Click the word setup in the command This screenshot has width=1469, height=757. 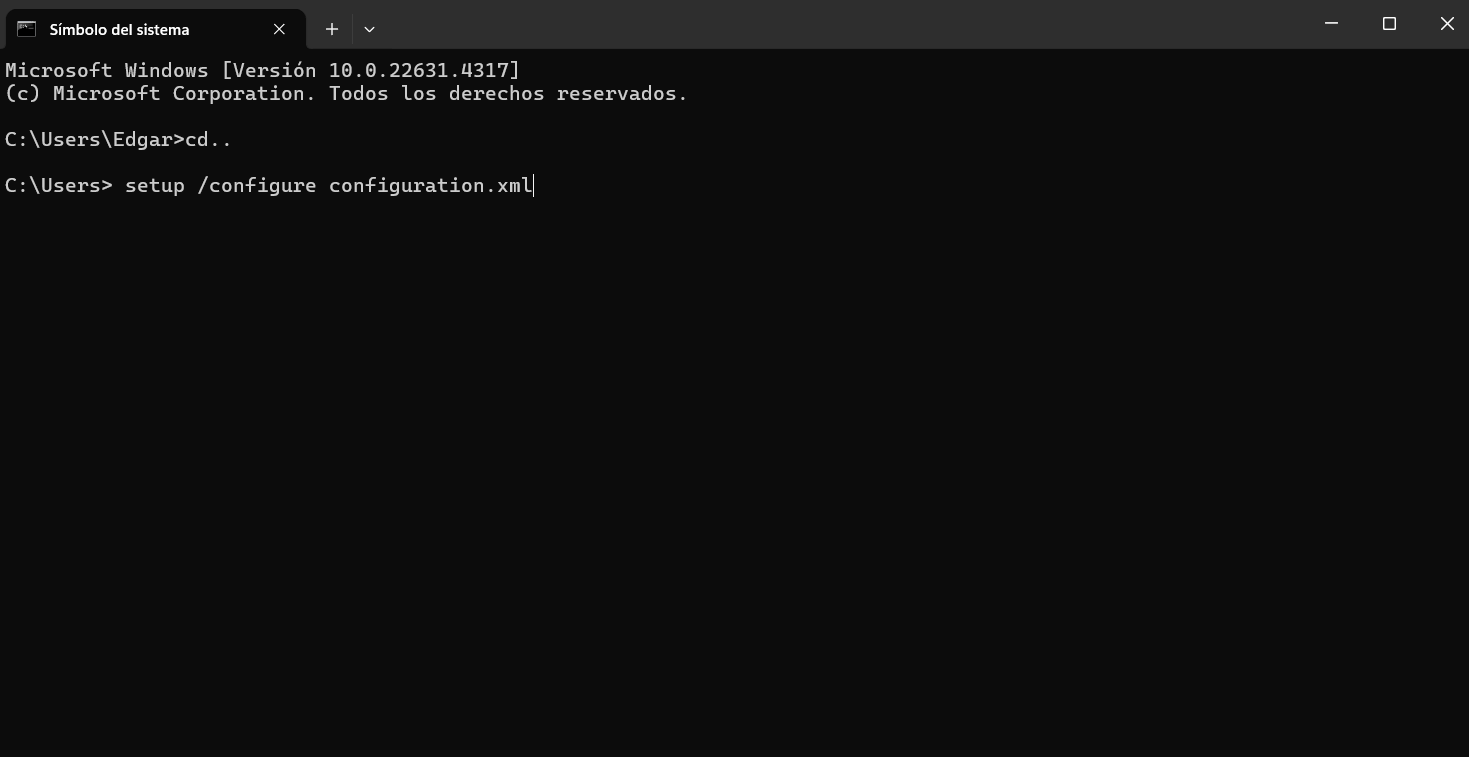(x=155, y=186)
